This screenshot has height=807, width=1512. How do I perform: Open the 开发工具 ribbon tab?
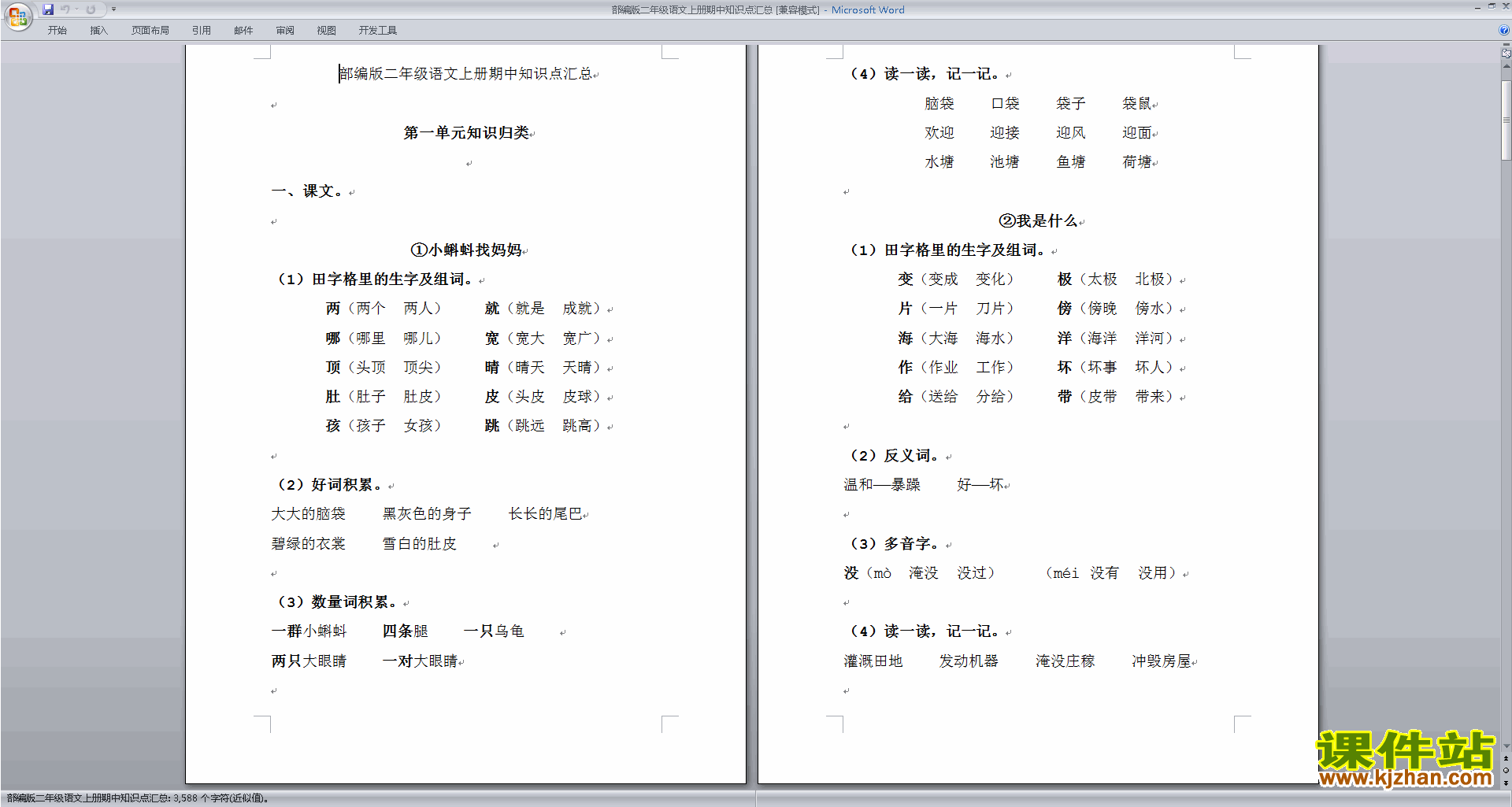pos(378,31)
